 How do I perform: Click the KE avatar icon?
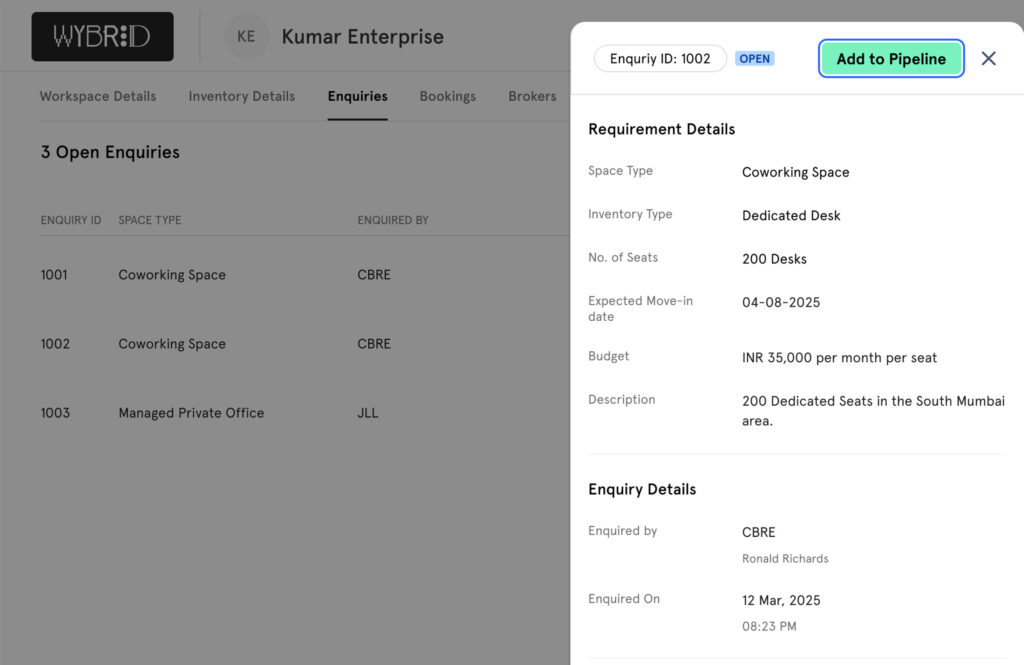pyautogui.click(x=246, y=37)
